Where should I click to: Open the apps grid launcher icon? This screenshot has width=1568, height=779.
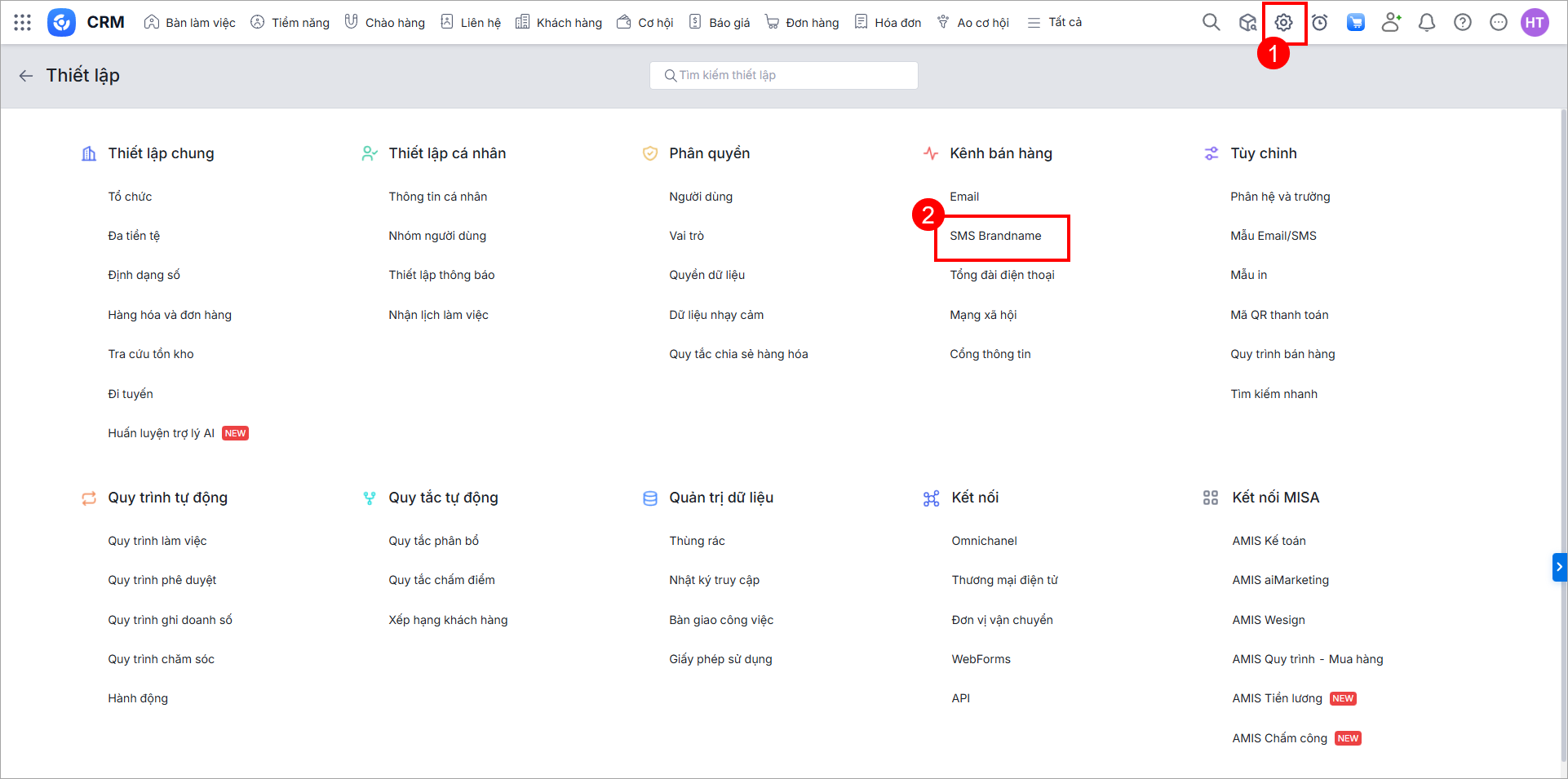click(x=23, y=23)
